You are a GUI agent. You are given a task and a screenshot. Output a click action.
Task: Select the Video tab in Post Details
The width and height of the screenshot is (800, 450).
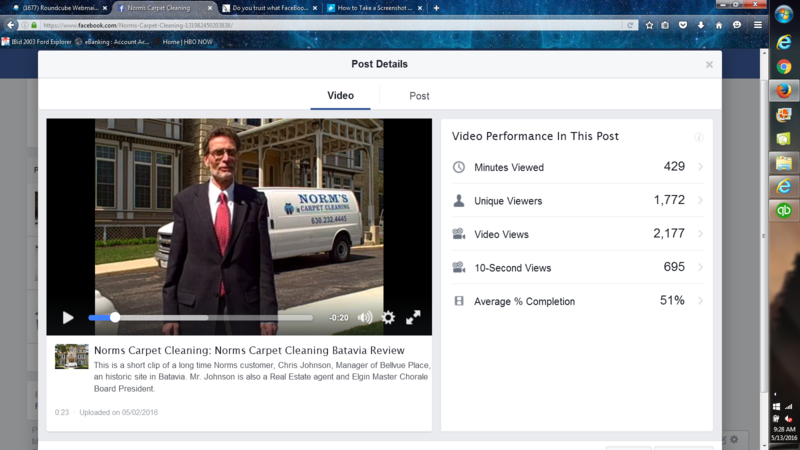(340, 96)
